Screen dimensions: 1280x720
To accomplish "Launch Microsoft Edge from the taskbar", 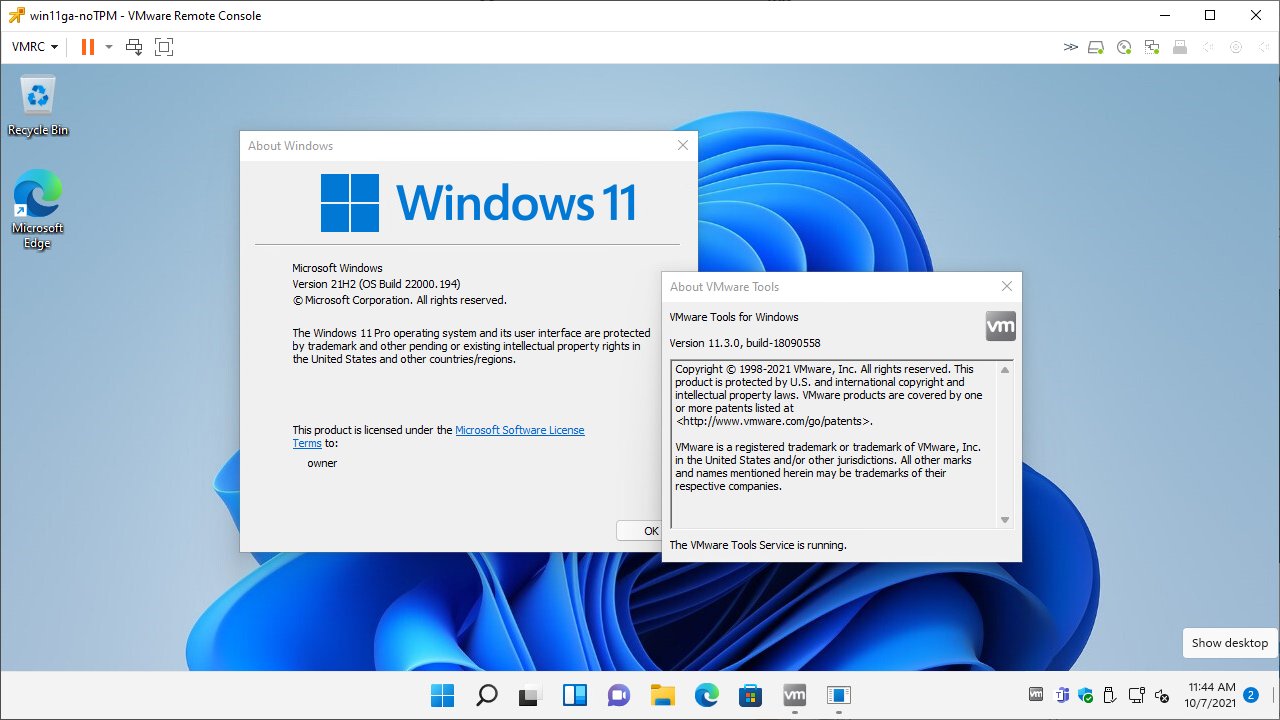I will 706,695.
